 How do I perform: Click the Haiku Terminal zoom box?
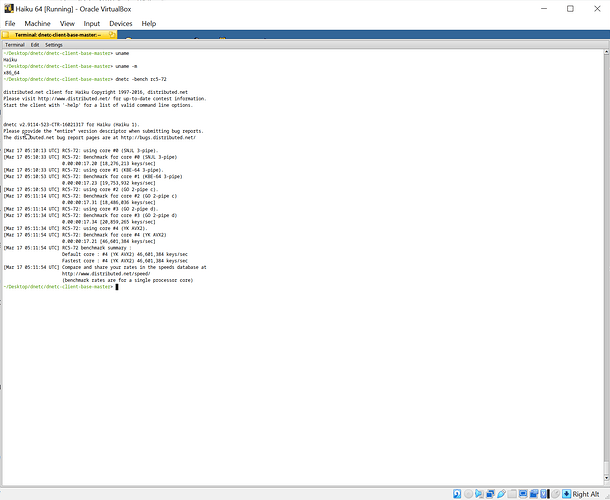[112, 35]
